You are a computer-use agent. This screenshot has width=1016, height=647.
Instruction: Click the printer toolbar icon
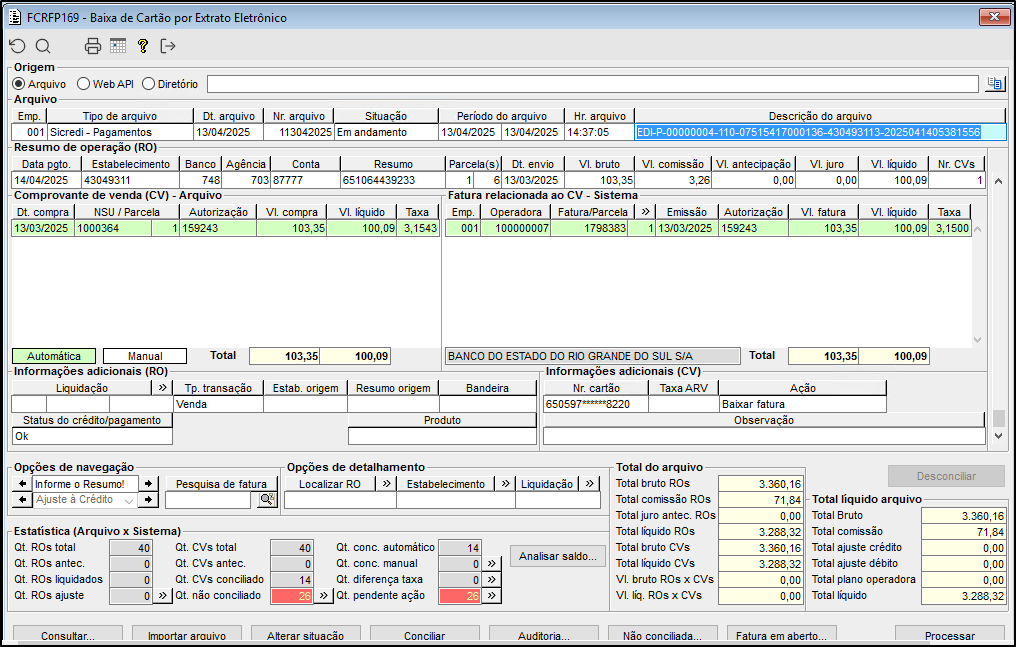coord(93,46)
